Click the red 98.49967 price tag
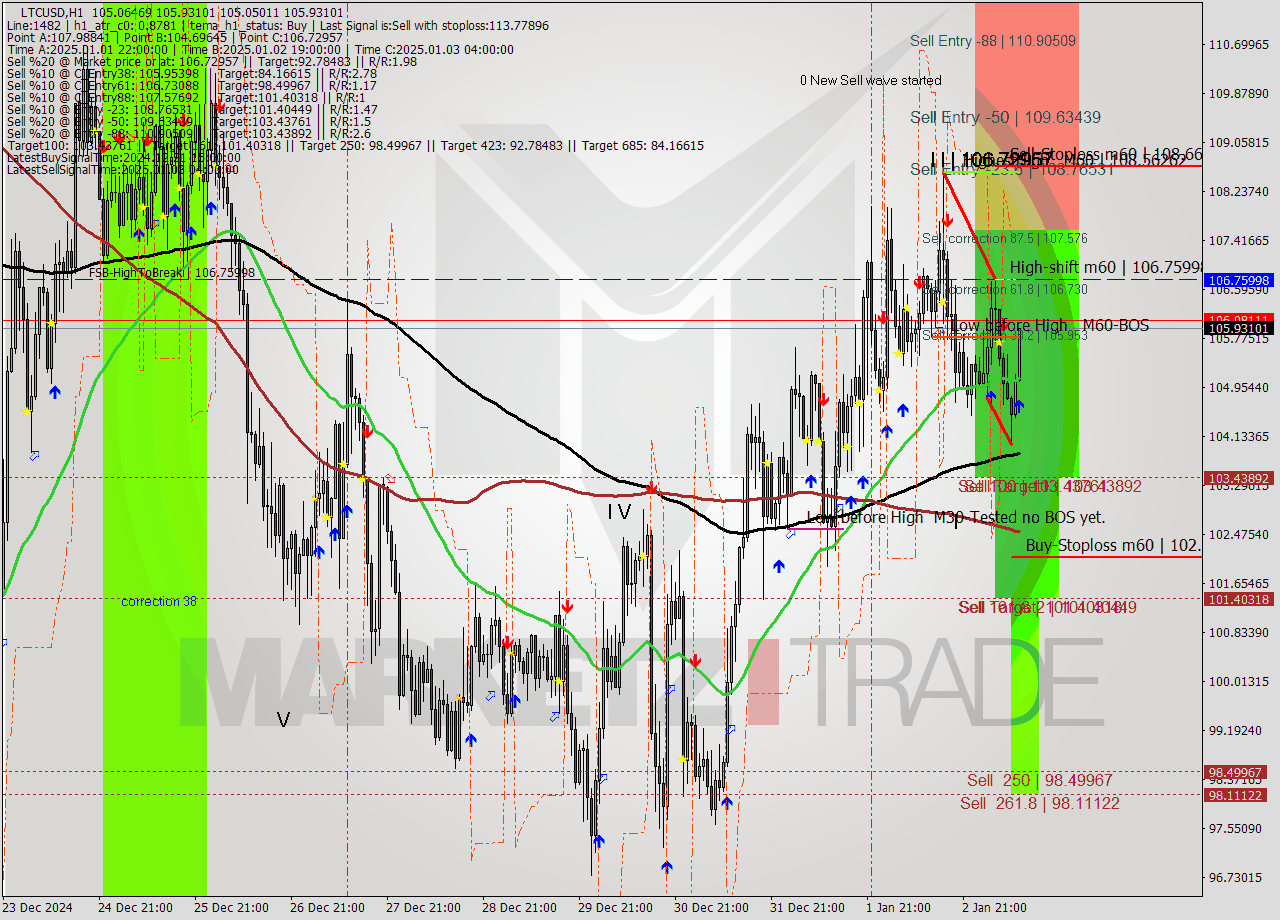The width and height of the screenshot is (1280, 920). (1238, 772)
